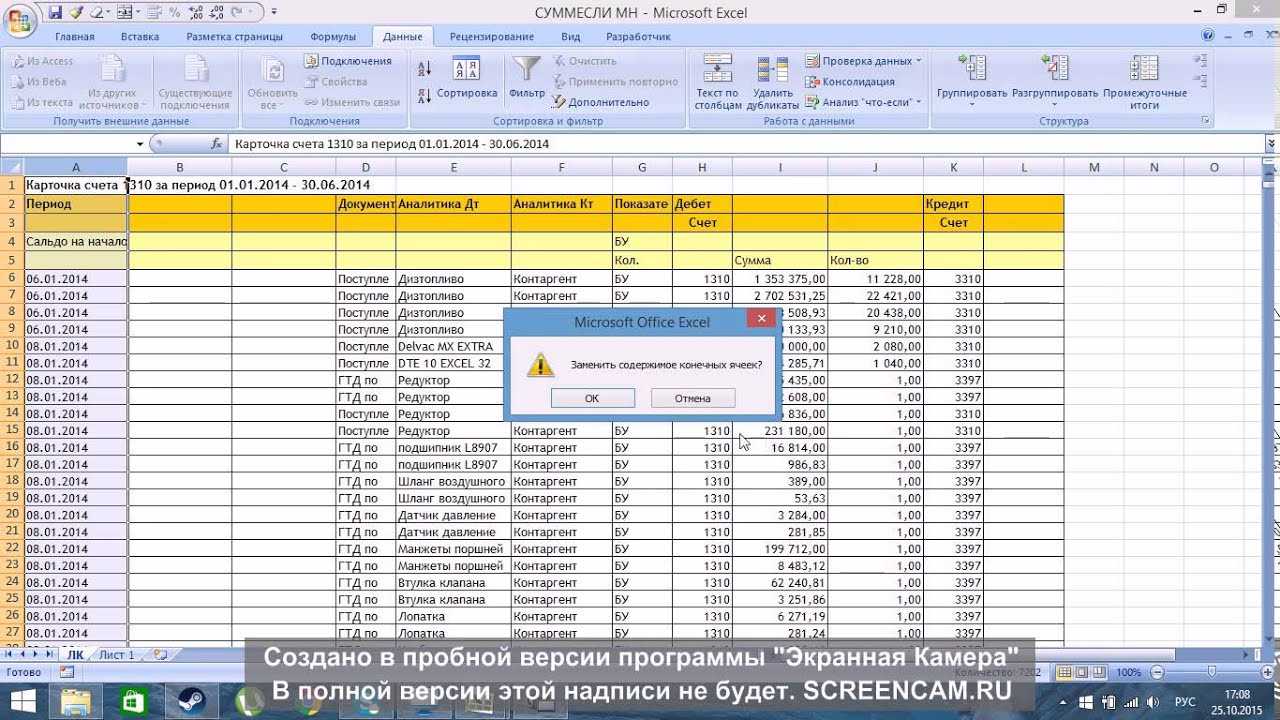
Task: Insert new worksheet tab icon
Action: pyautogui.click(x=160, y=655)
